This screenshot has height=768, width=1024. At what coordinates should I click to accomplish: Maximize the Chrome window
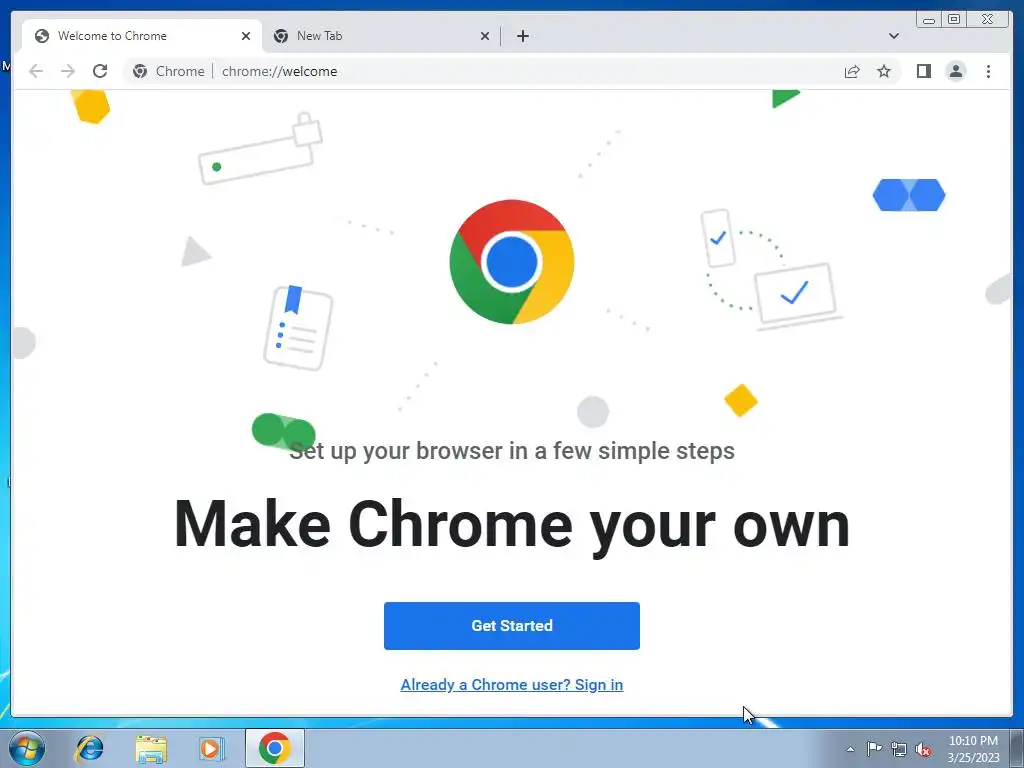point(953,20)
